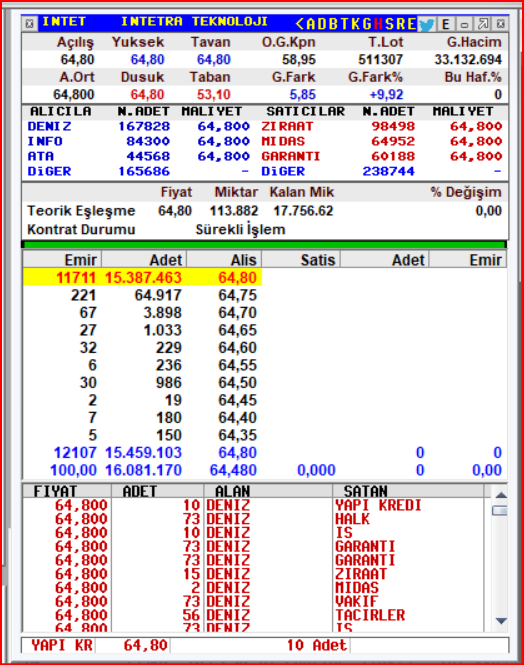Click the INTETRA TEKNOLOJI company name
This screenshot has height=665, width=524.
(x=194, y=21)
